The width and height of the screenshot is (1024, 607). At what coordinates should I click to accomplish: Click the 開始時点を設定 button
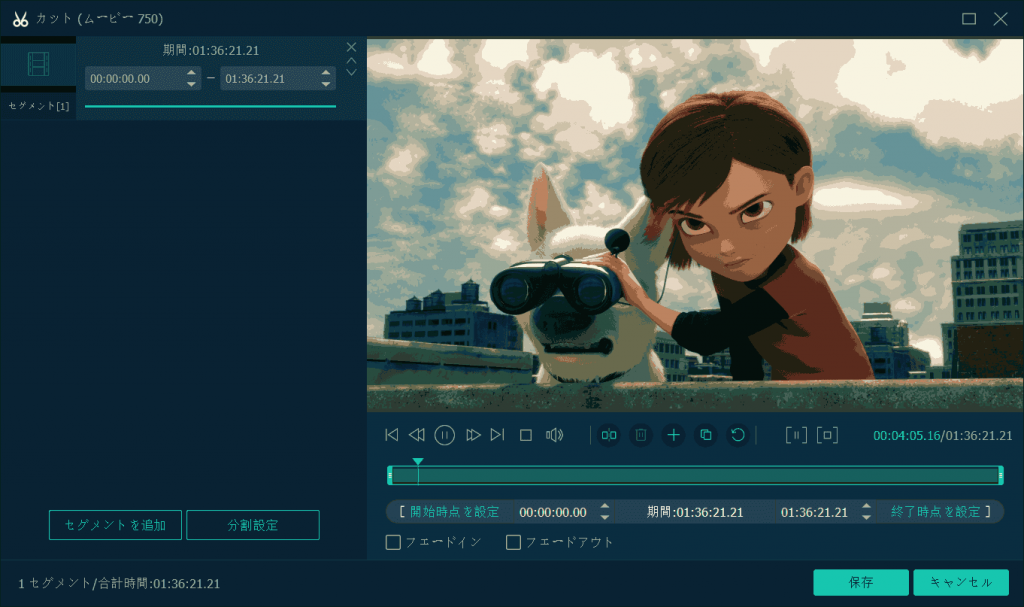449,512
